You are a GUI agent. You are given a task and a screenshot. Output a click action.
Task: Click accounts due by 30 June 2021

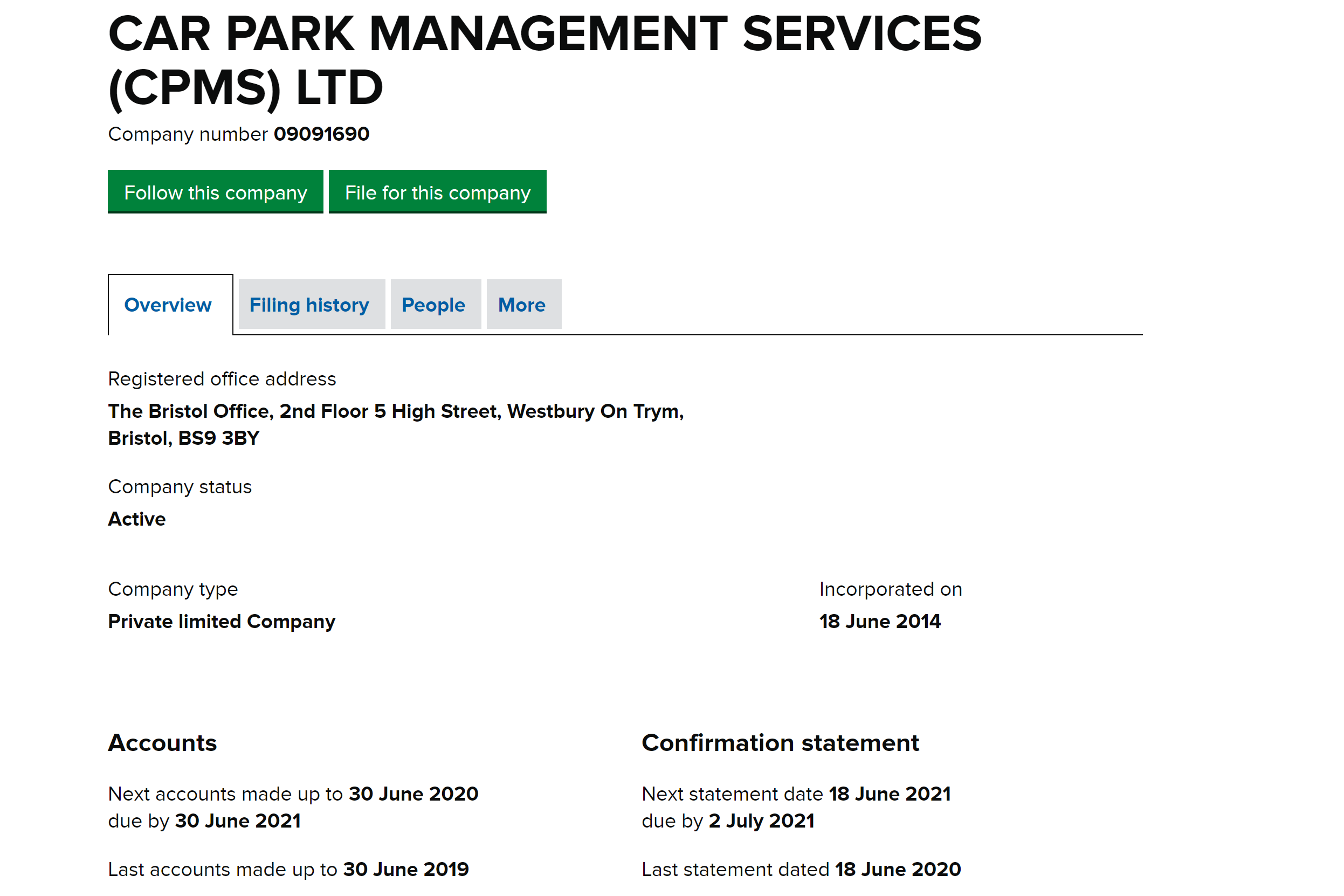click(204, 821)
